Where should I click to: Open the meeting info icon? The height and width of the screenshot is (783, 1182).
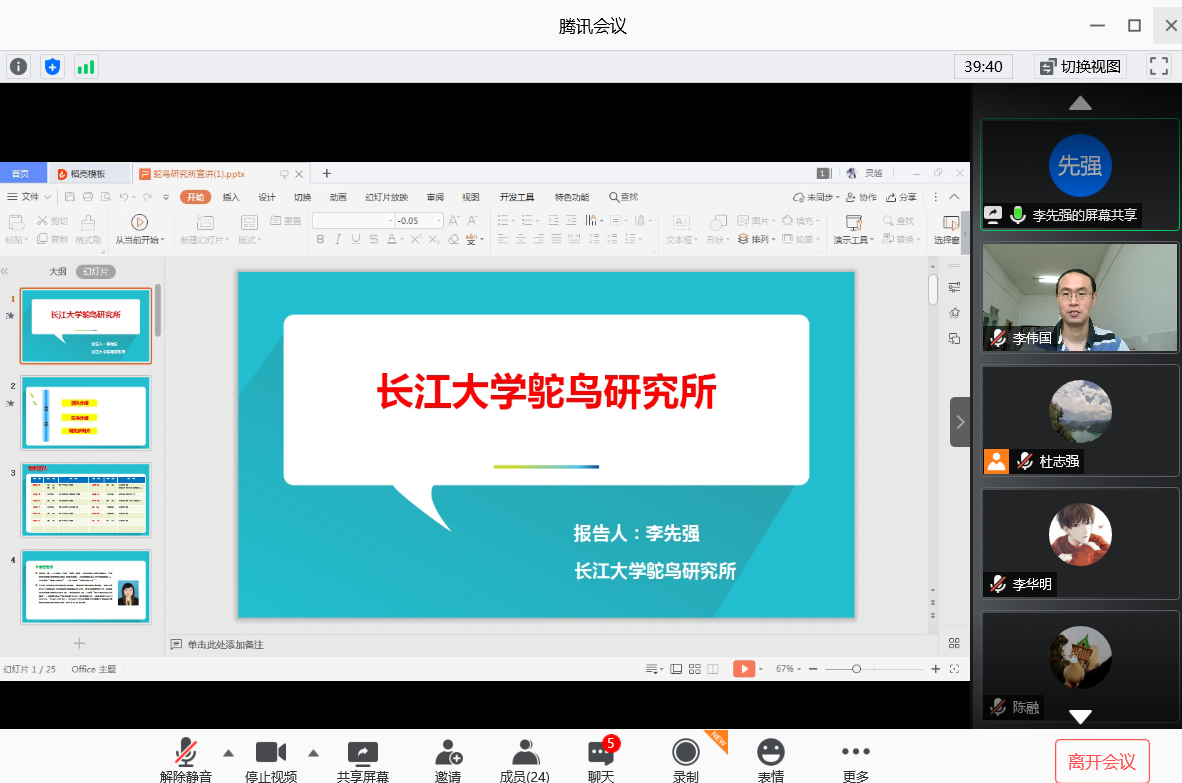coord(19,67)
